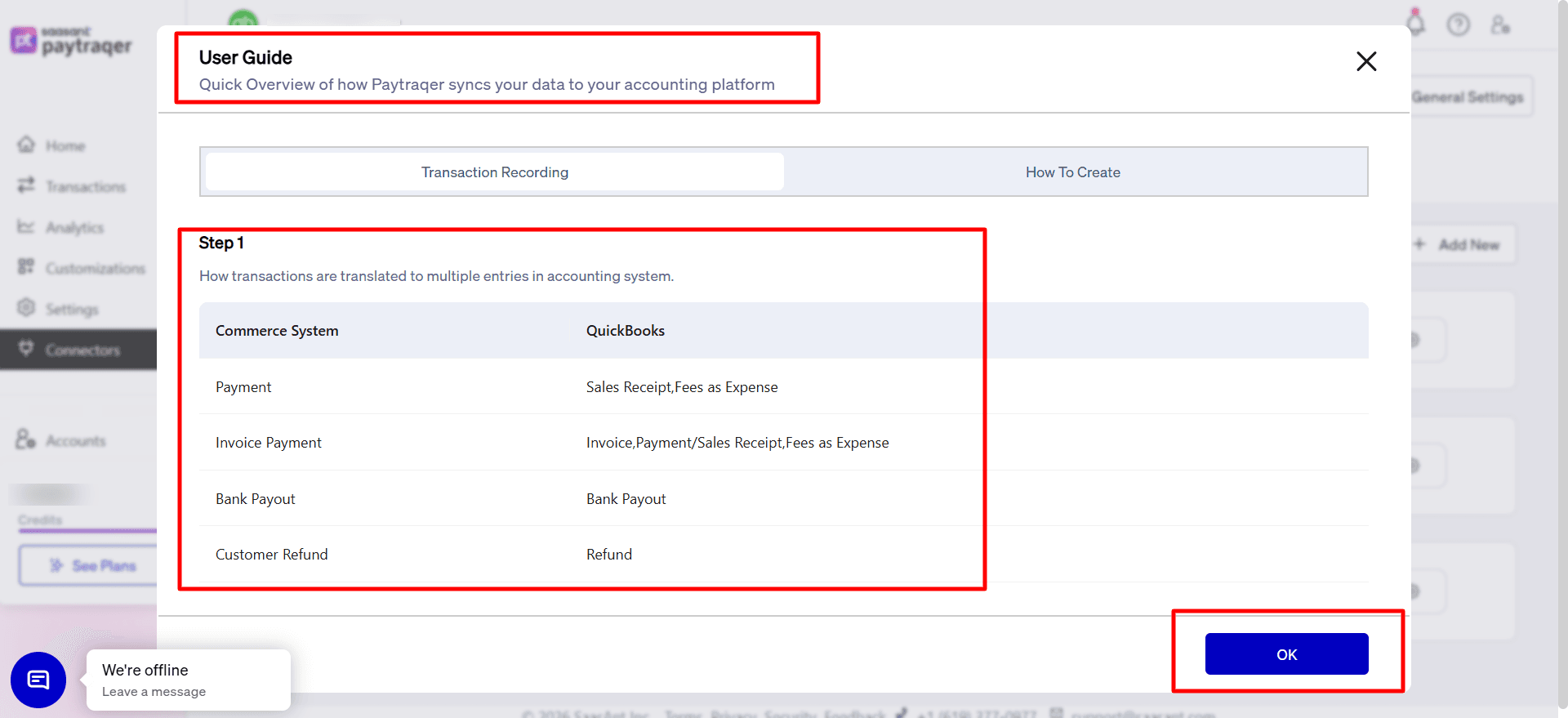Click the Commerce System column header
This screenshot has height=718, width=1568.
point(277,331)
